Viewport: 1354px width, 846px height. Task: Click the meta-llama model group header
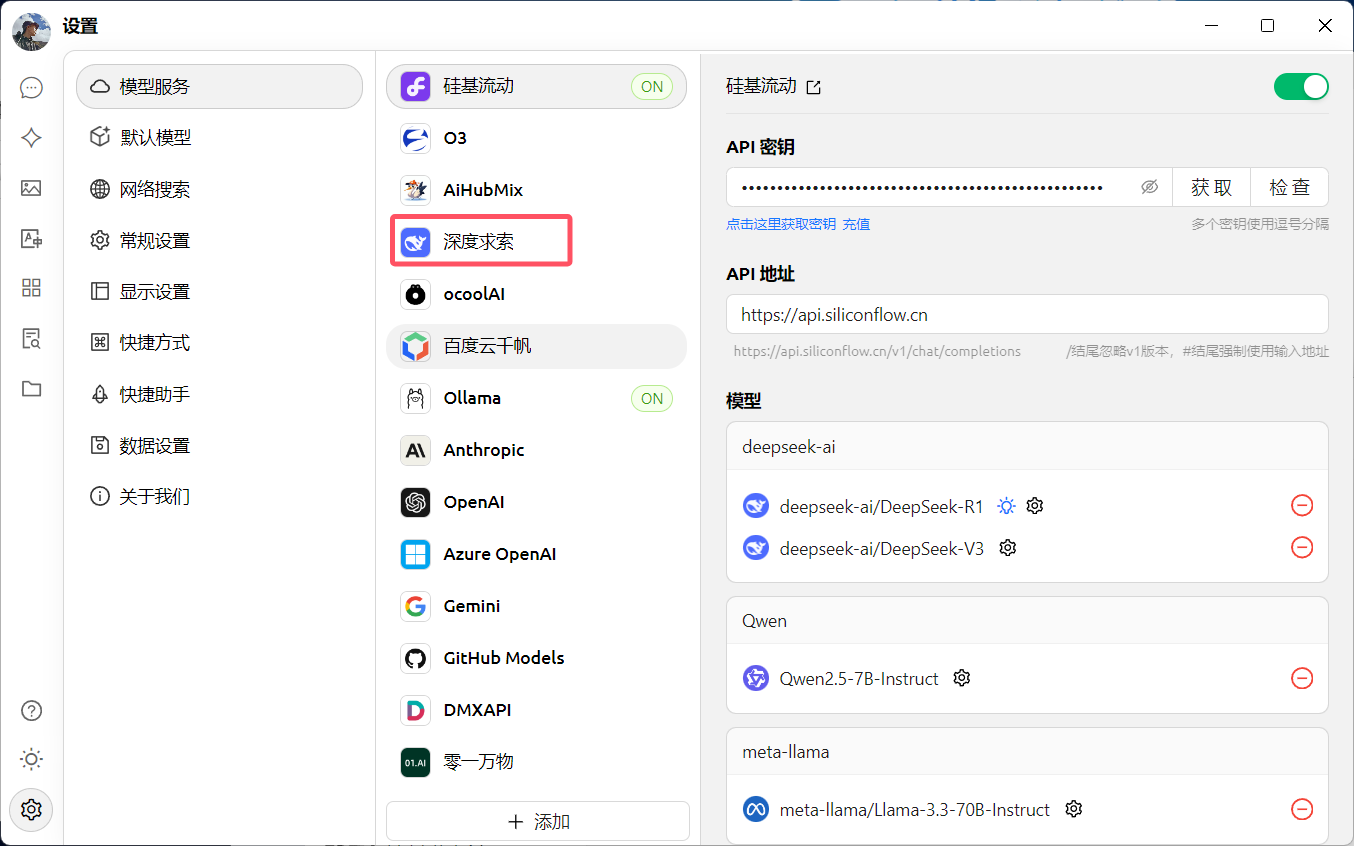(1027, 752)
